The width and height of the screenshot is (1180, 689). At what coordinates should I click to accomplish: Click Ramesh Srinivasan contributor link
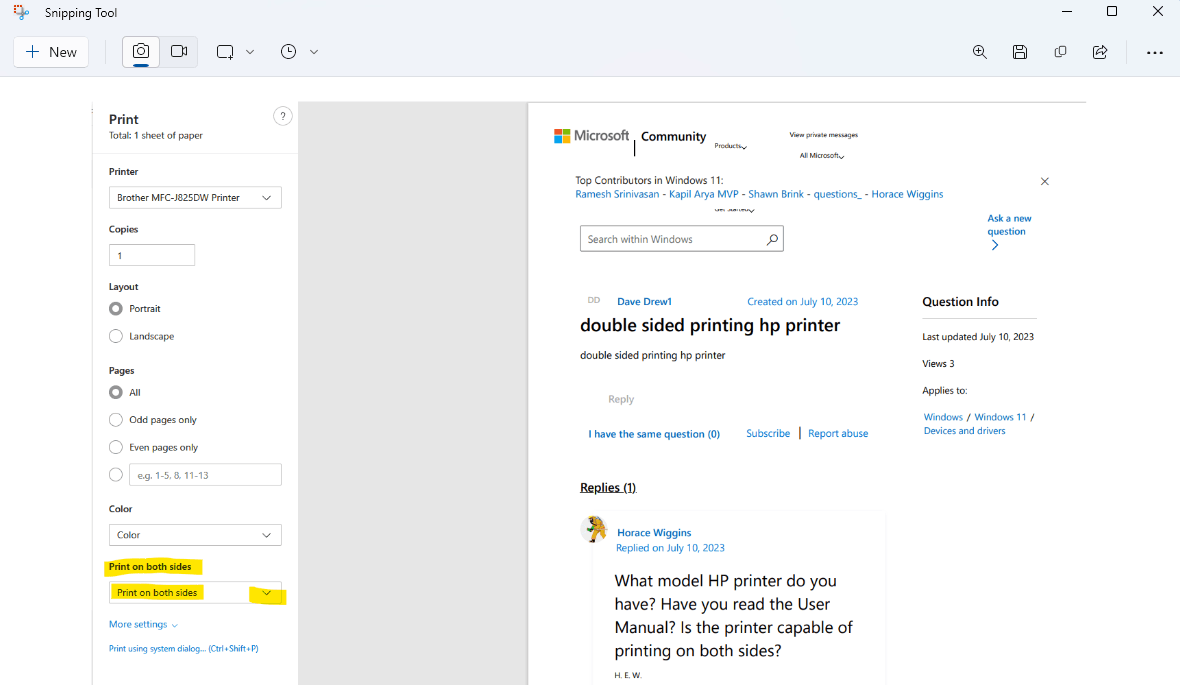click(x=617, y=194)
